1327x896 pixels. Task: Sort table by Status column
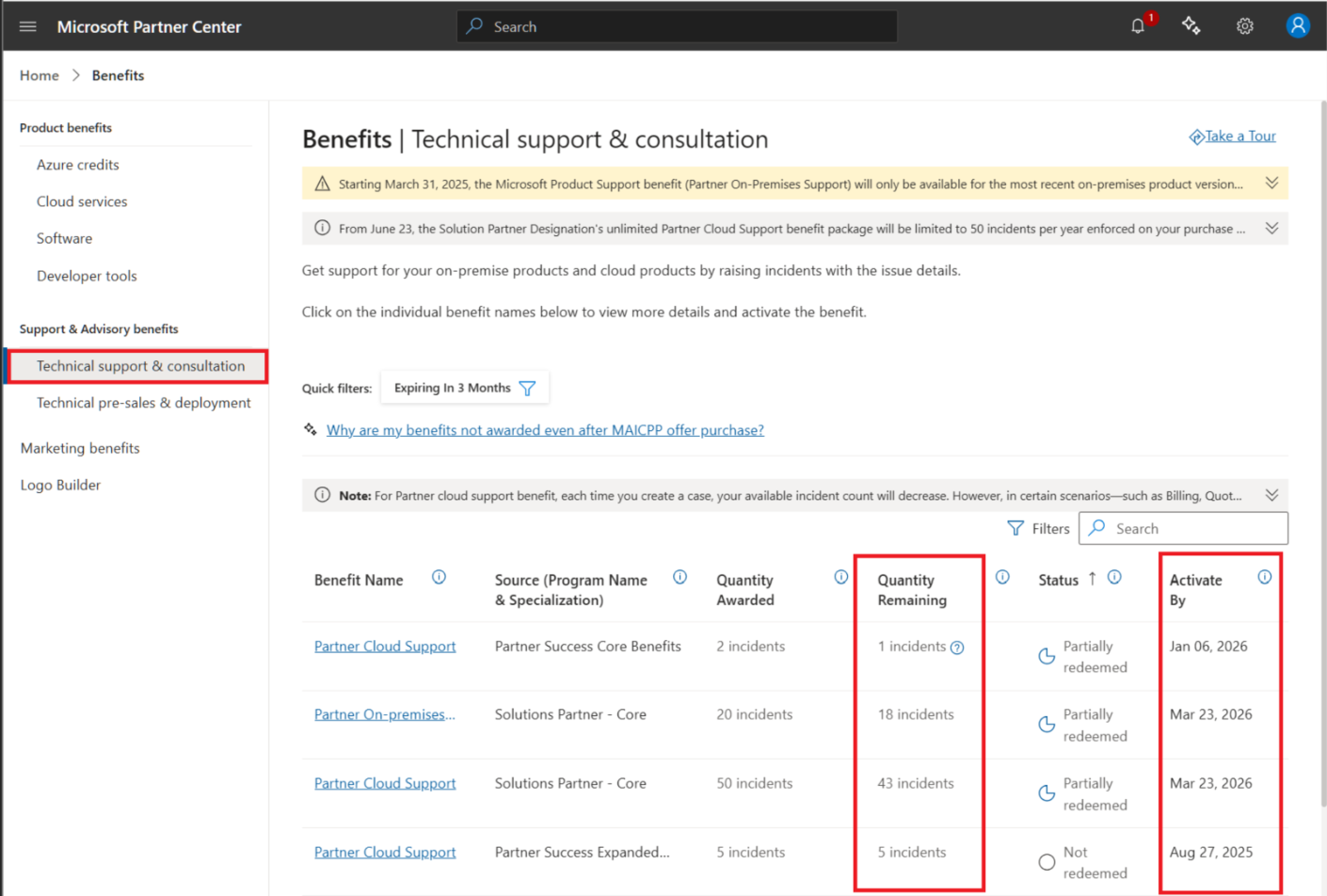tap(1059, 580)
